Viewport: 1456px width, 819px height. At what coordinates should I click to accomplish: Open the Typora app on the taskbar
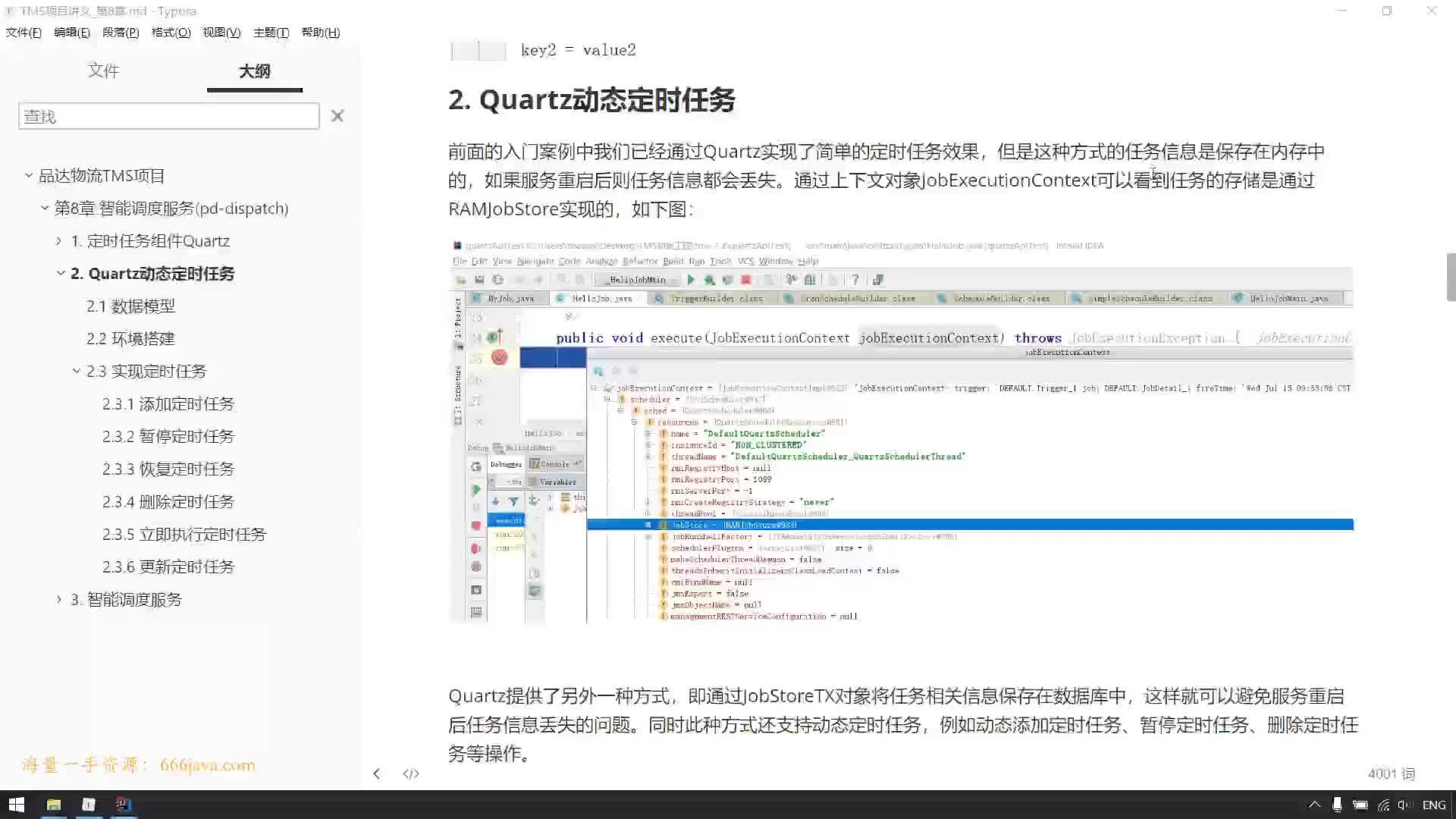tap(89, 805)
